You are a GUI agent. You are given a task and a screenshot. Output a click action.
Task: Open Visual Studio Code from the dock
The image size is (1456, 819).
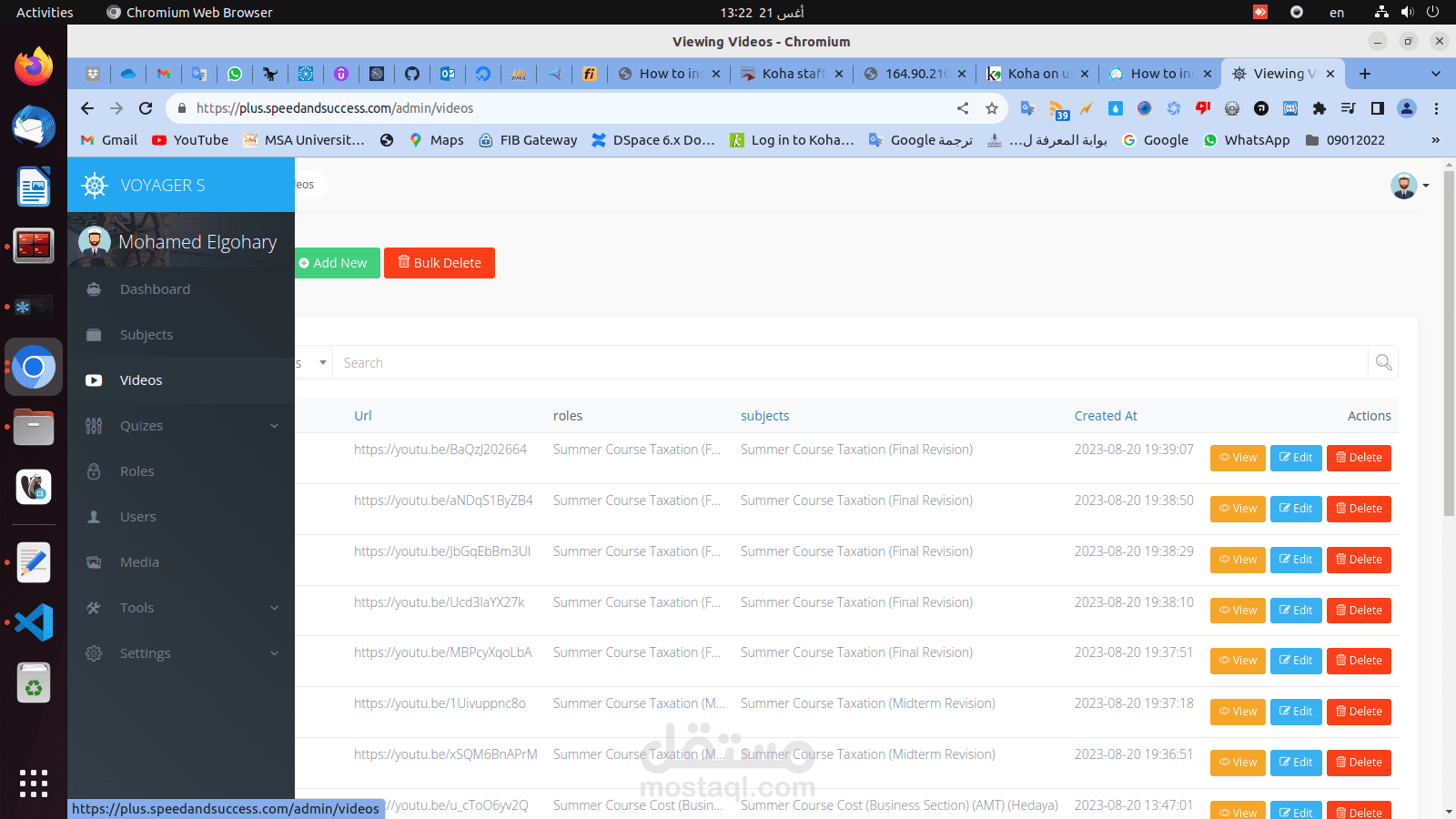pyautogui.click(x=34, y=622)
